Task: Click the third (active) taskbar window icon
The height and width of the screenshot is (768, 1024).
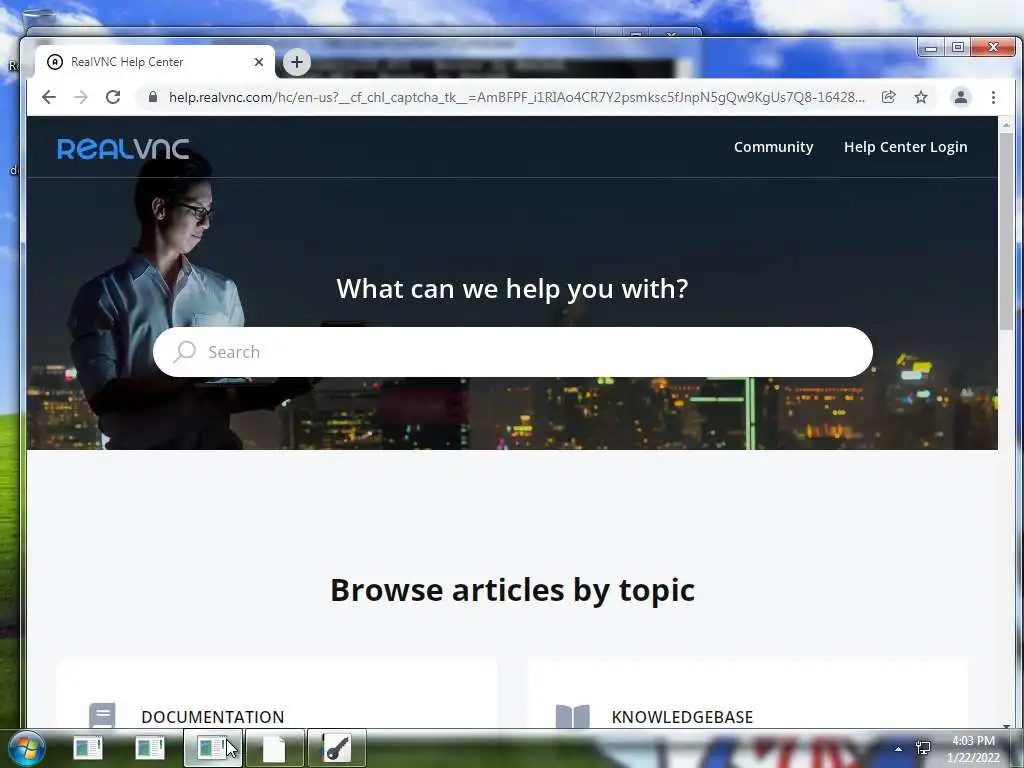Action: [x=212, y=748]
